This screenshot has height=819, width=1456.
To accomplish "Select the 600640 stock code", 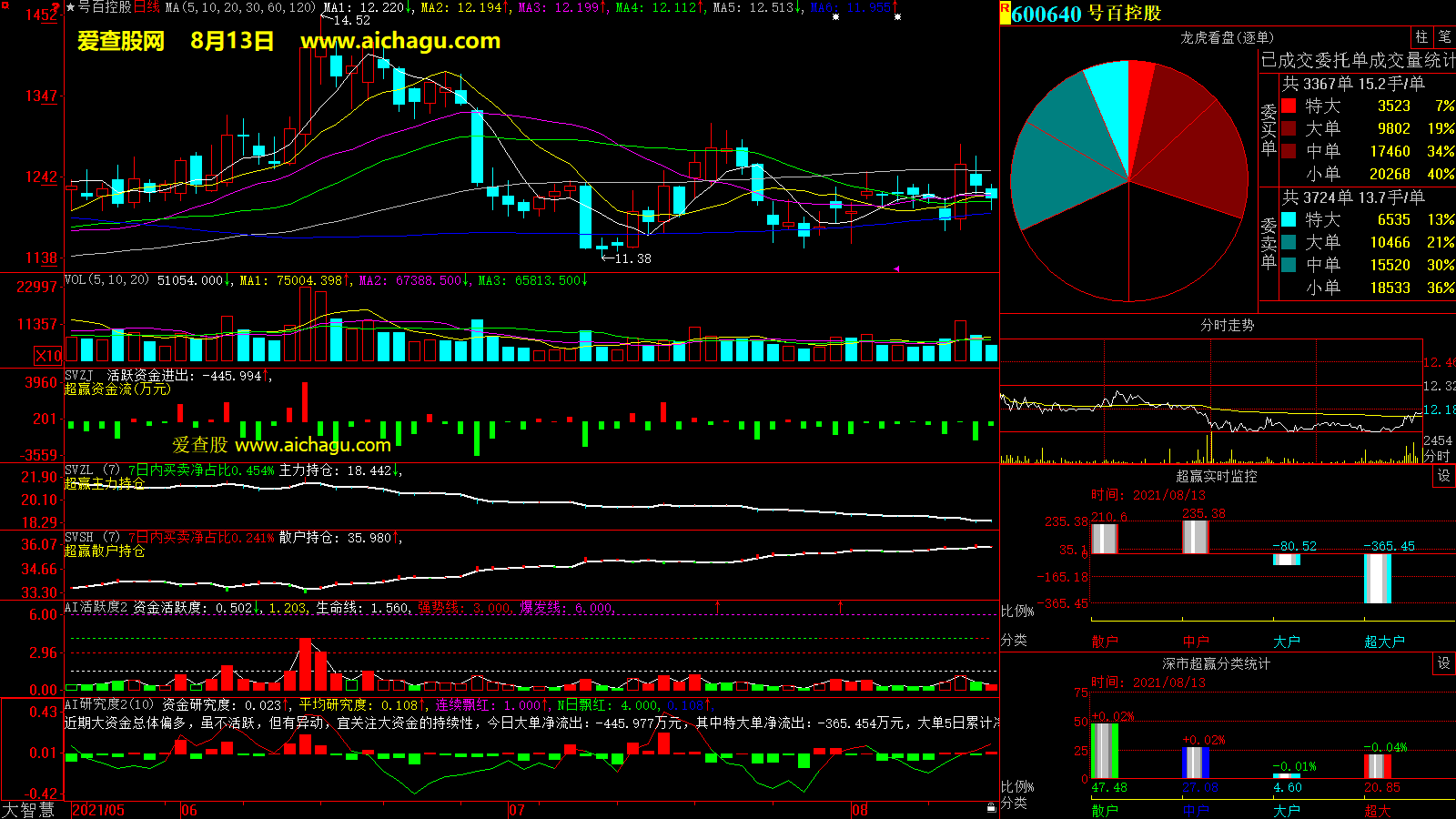I will pos(1046,14).
